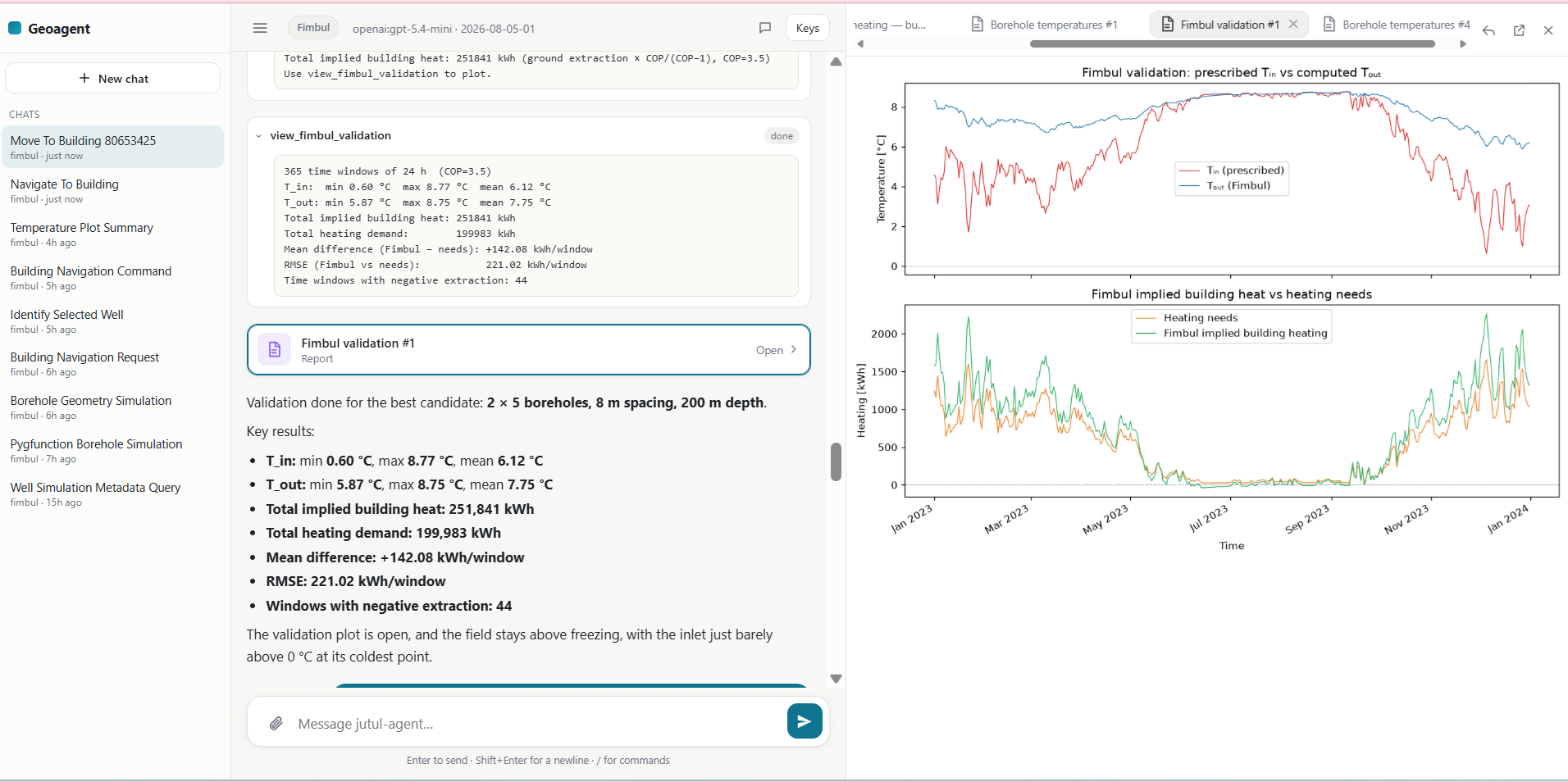The image size is (1568, 782).
Task: Click the attach file paperclip icon
Action: (276, 723)
